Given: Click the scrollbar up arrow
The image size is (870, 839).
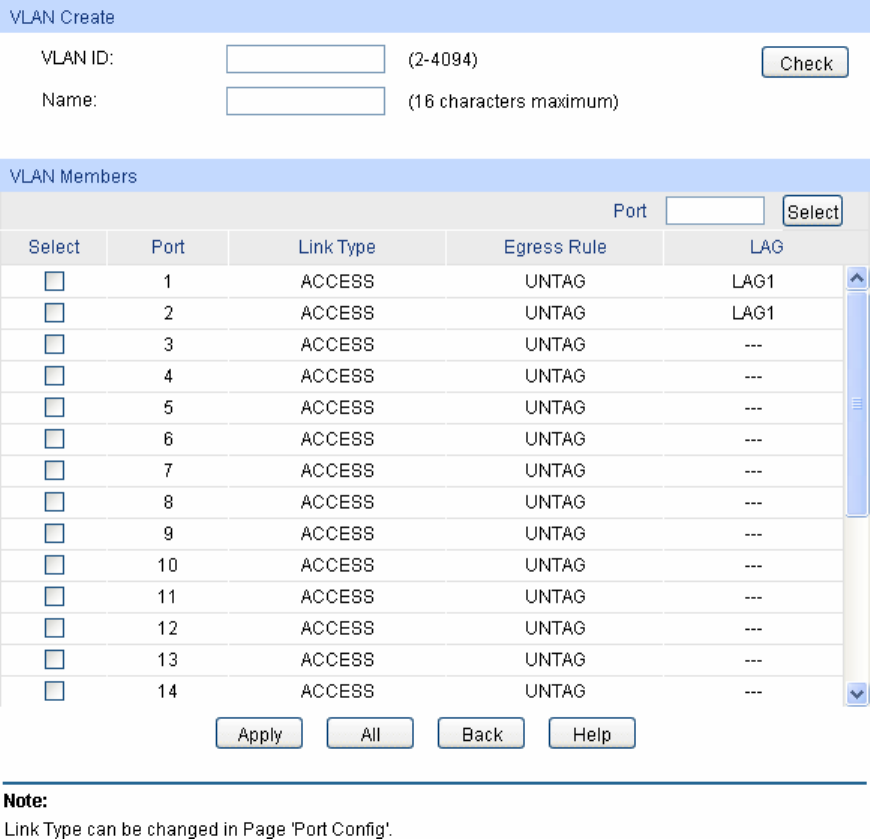Looking at the screenshot, I should pyautogui.click(x=856, y=279).
